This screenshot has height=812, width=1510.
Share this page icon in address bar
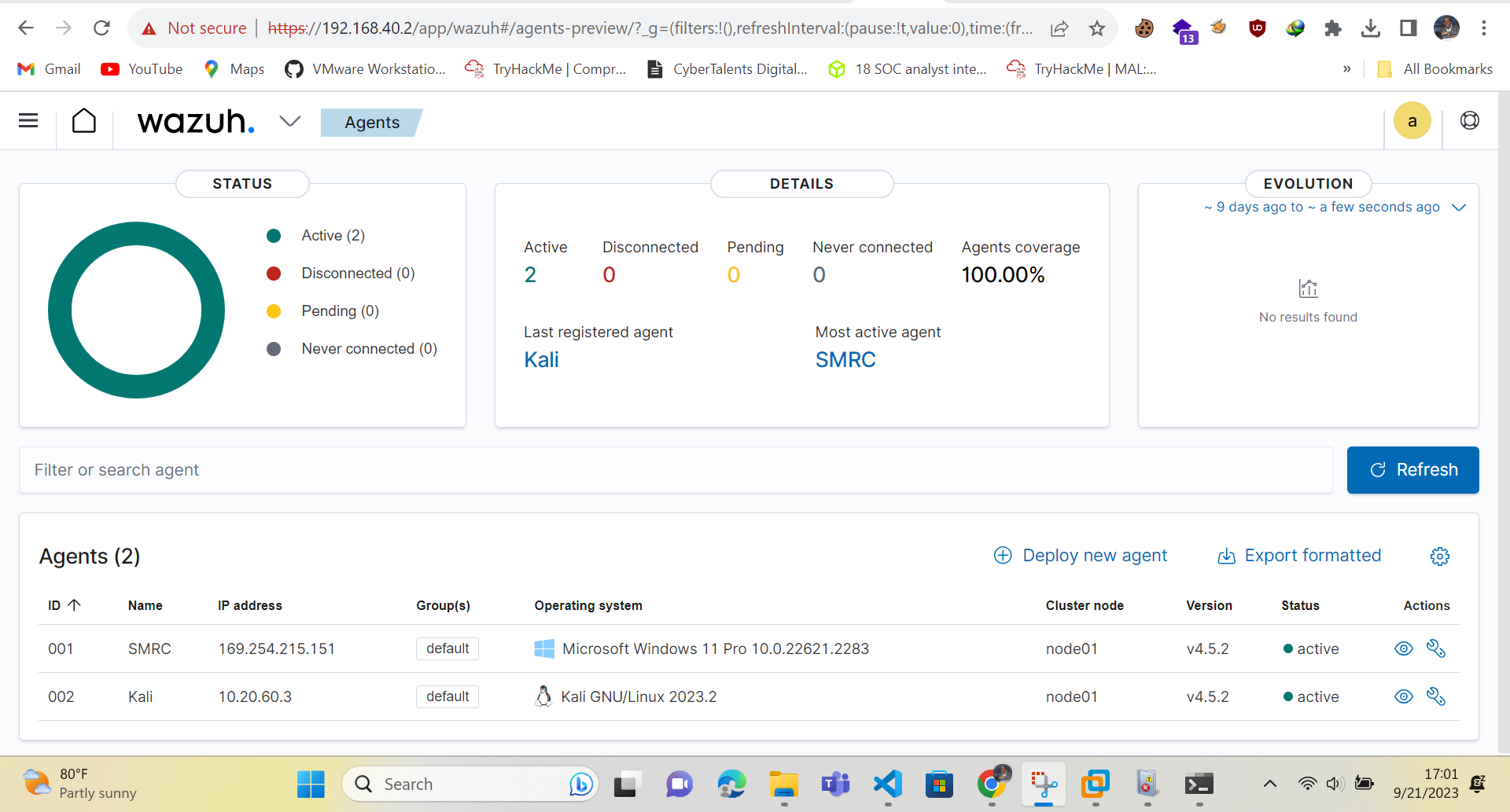pos(1059,29)
